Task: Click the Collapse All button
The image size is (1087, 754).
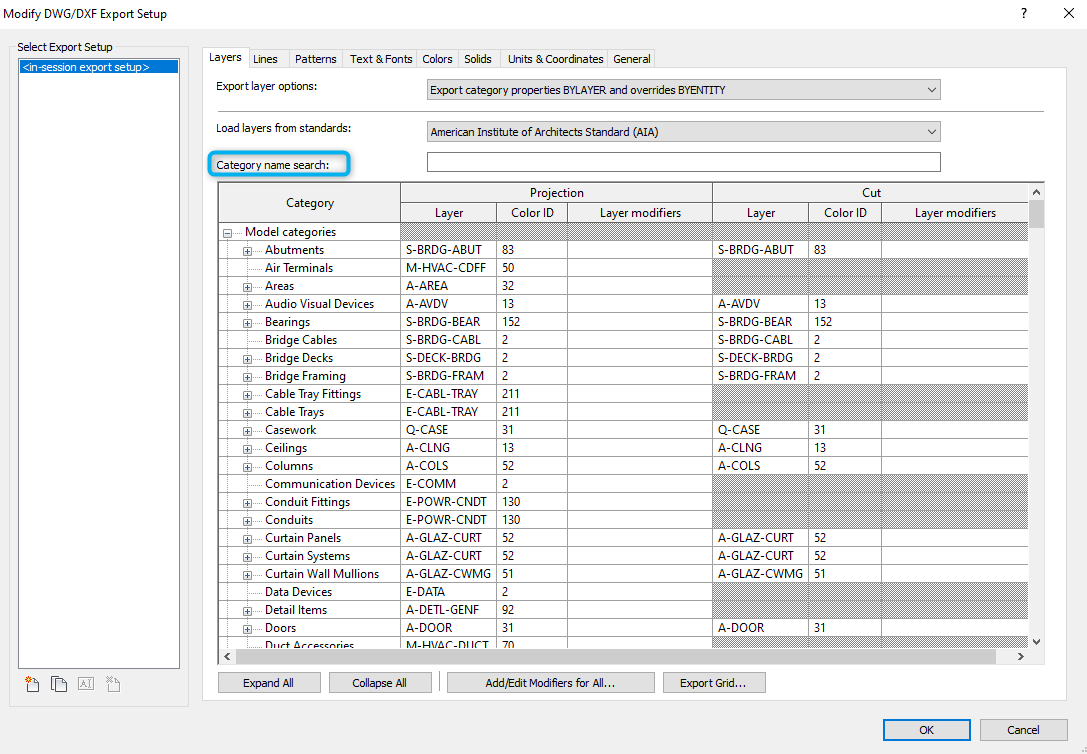Action: 380,682
